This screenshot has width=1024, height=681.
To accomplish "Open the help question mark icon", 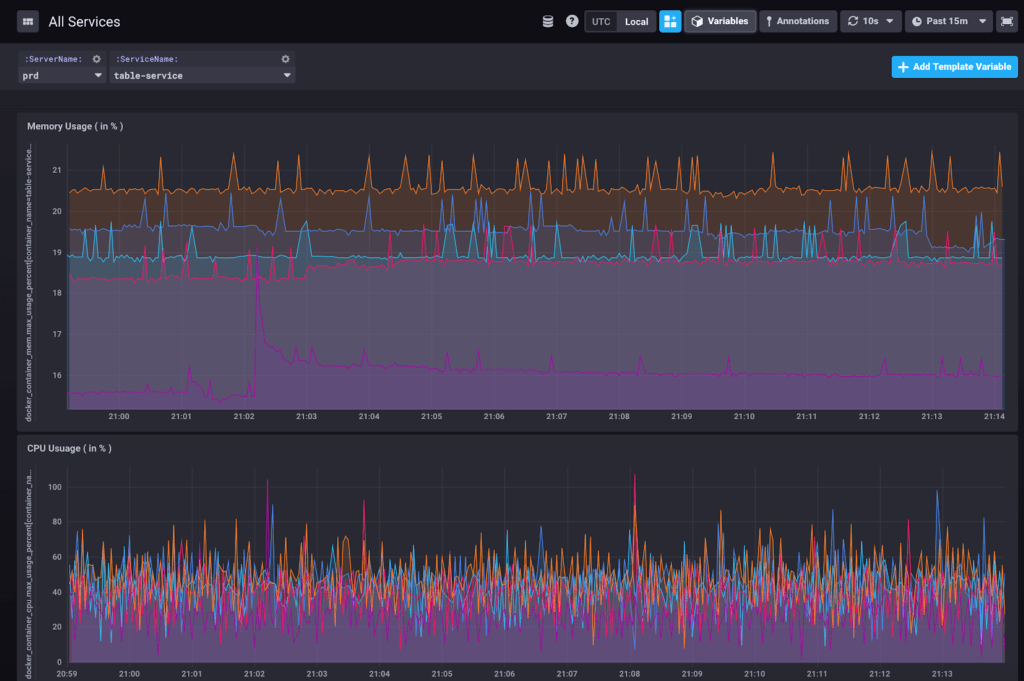I will [x=572, y=21].
